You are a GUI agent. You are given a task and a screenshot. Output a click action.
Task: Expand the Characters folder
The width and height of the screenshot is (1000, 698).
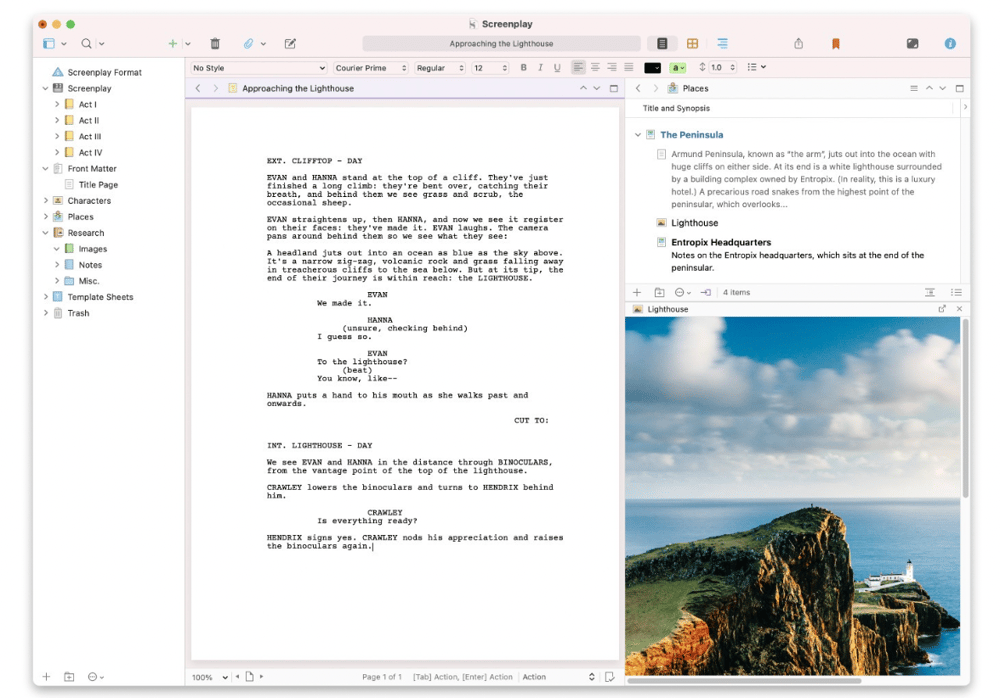click(45, 200)
